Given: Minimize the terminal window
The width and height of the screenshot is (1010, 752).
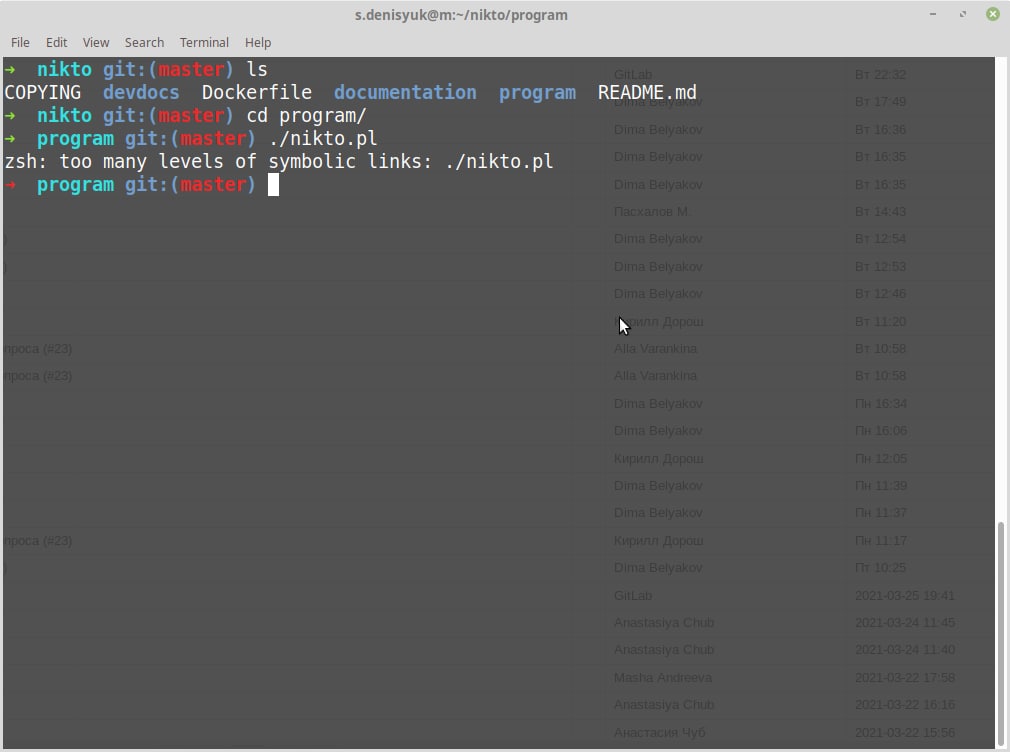Looking at the screenshot, I should (933, 14).
